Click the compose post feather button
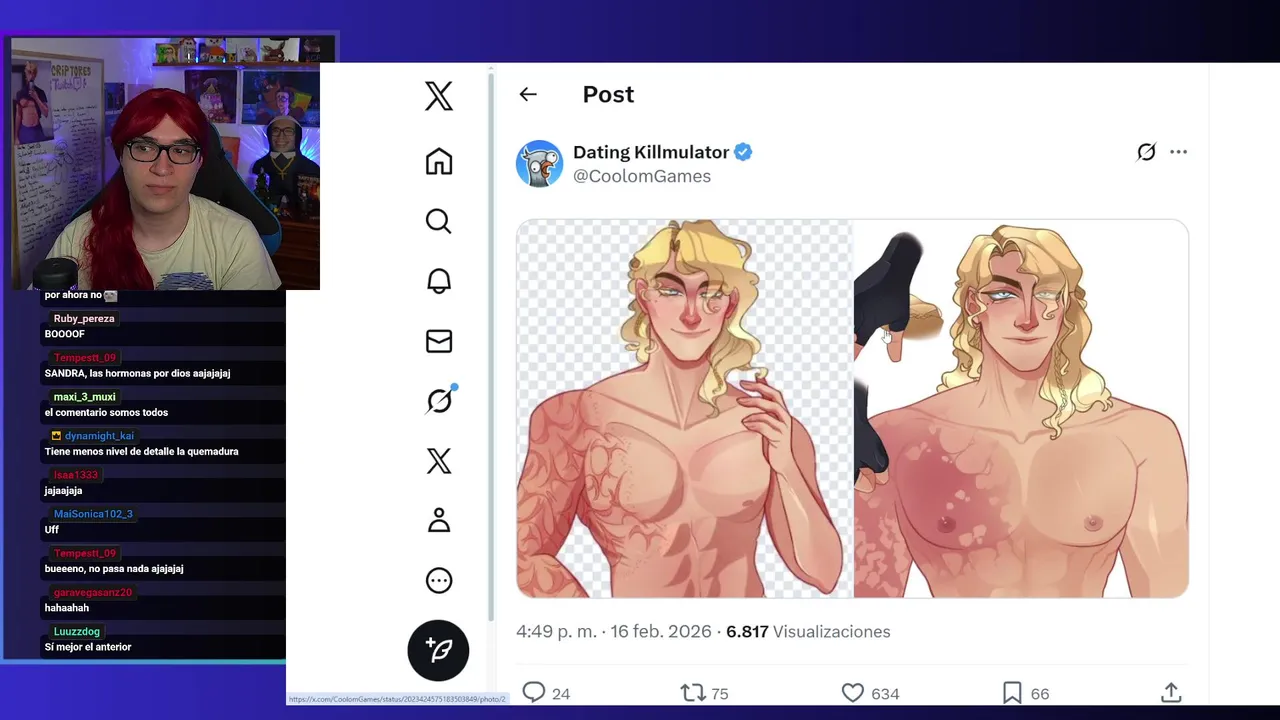Viewport: 1280px width, 720px height. (438, 650)
